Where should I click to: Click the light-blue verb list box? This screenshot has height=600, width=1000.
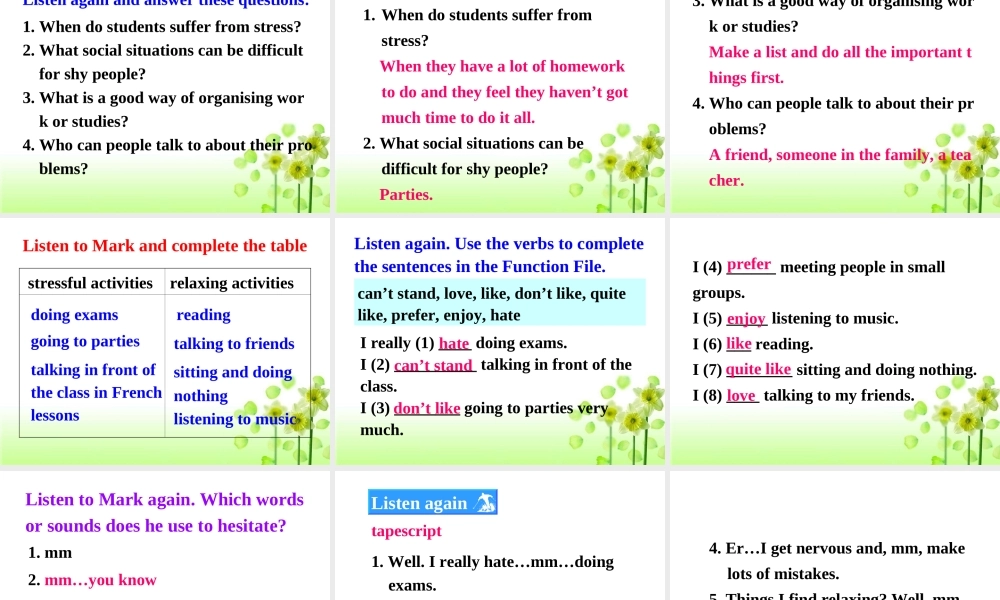pos(500,303)
